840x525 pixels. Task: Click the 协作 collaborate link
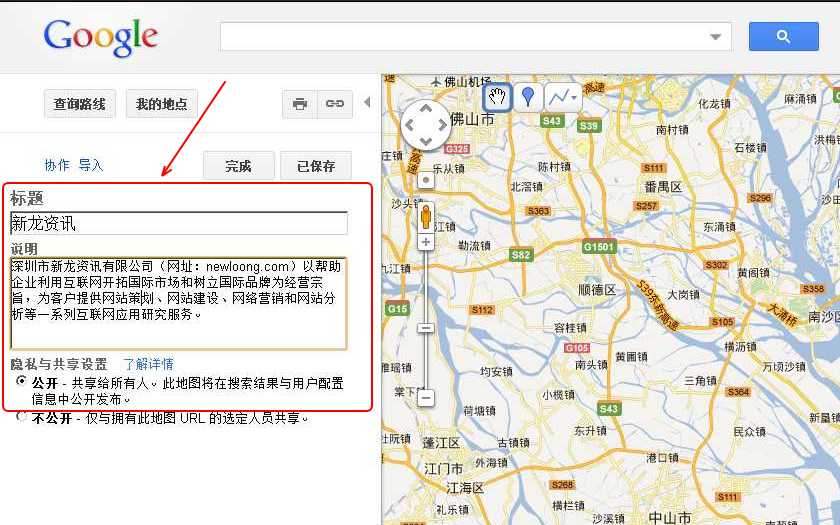(57, 165)
